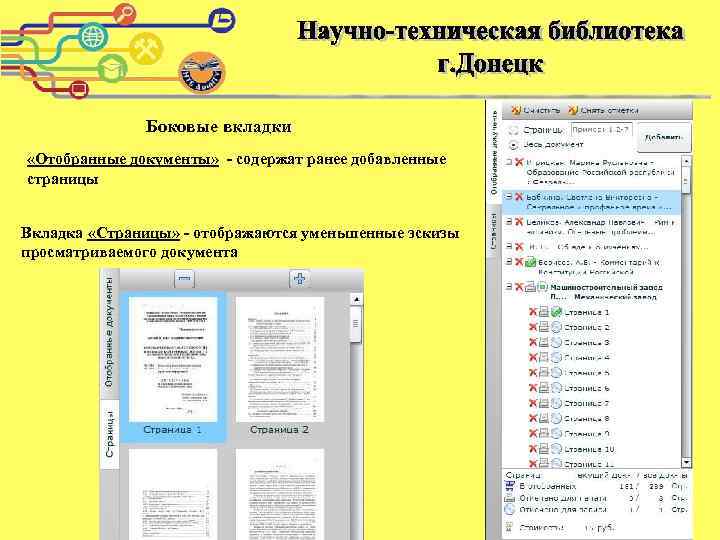
Task: Click the Снять отметки broom icon
Action: coord(573,110)
